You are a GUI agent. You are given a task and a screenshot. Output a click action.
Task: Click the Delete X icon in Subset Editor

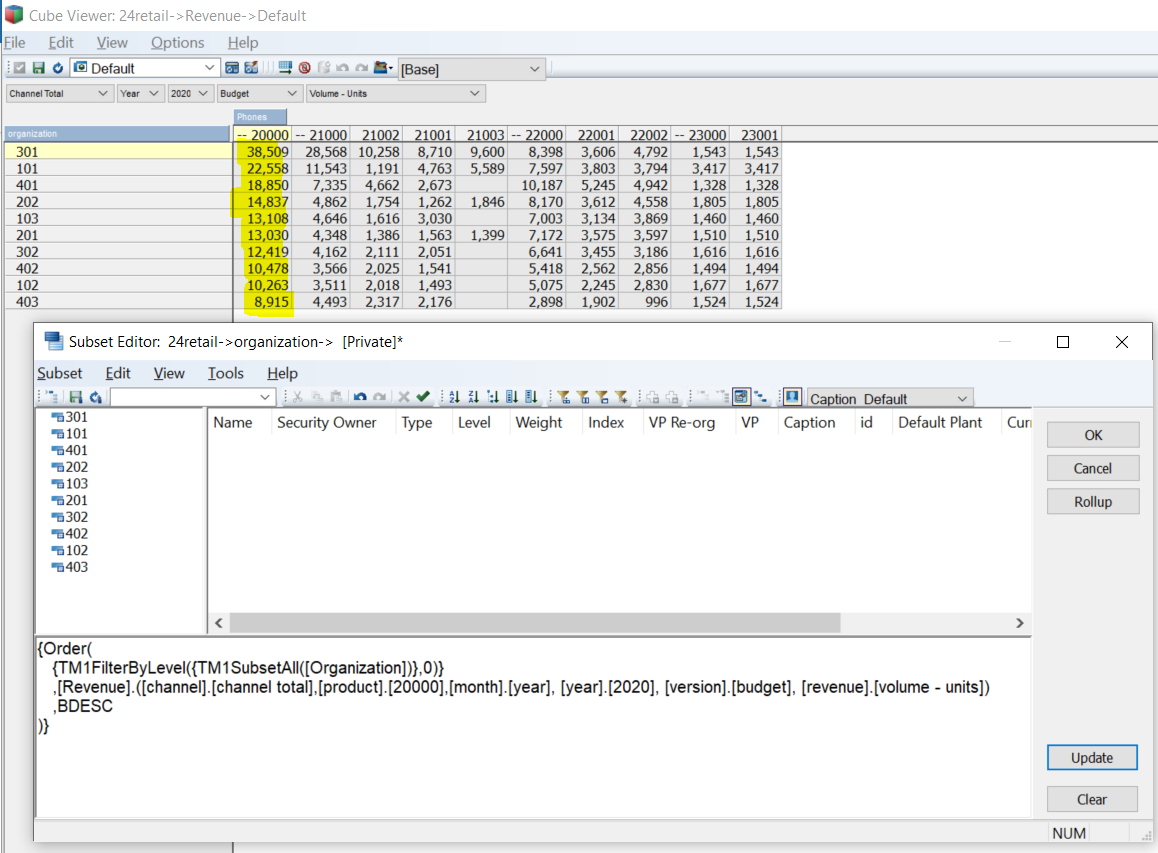[x=404, y=397]
